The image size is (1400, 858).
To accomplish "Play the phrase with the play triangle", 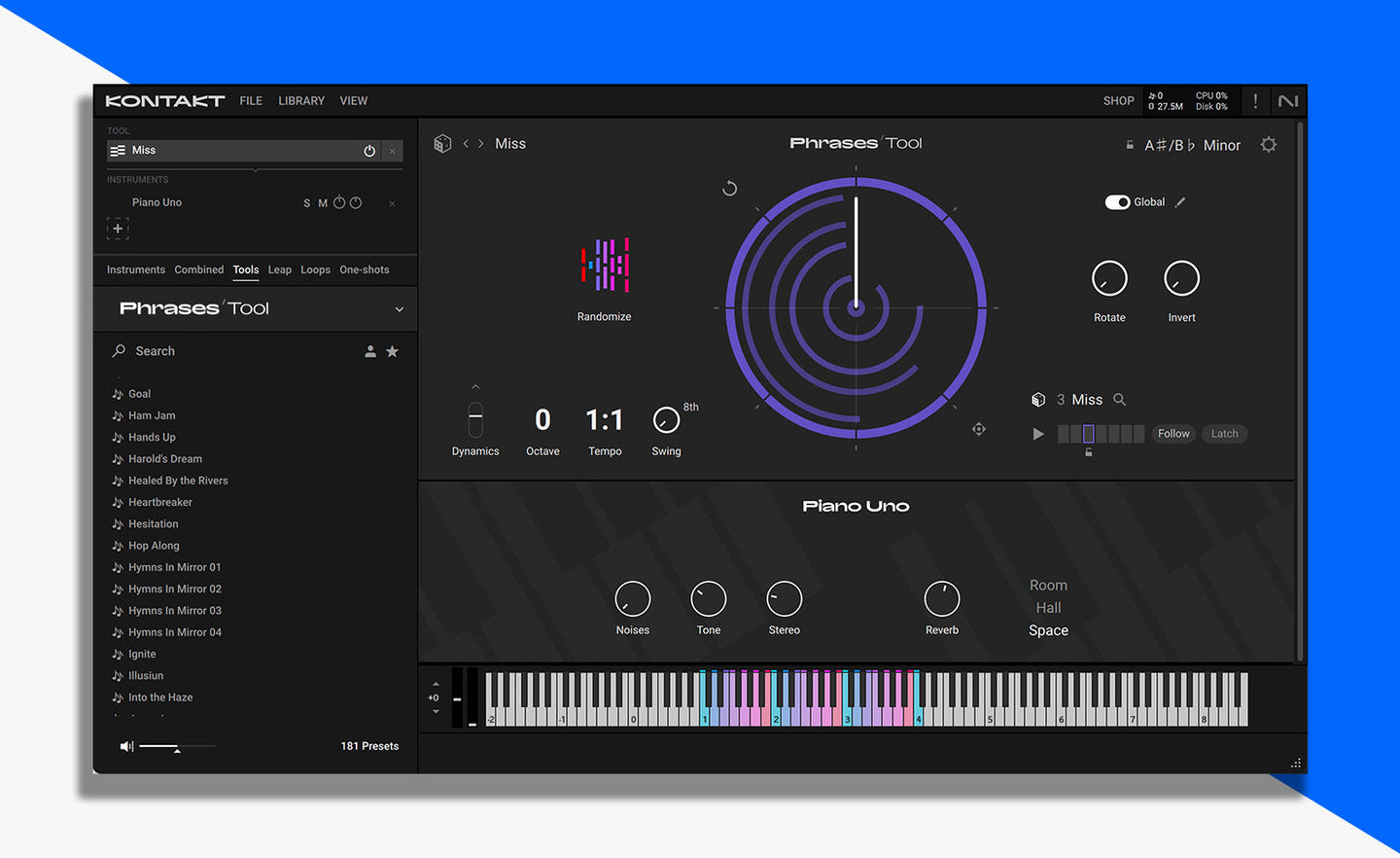I will coord(1038,434).
